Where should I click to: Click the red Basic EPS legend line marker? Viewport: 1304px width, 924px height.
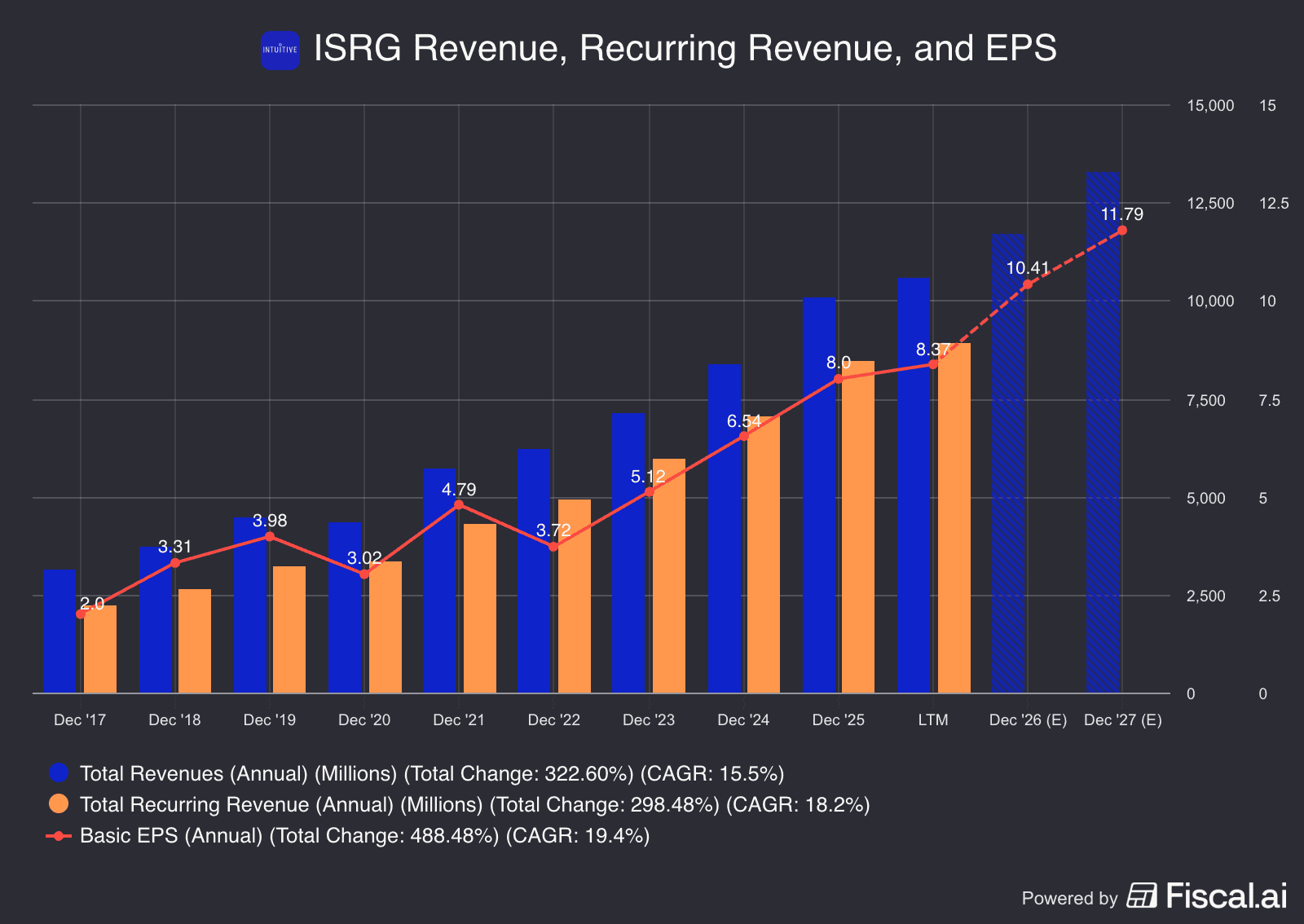59,835
